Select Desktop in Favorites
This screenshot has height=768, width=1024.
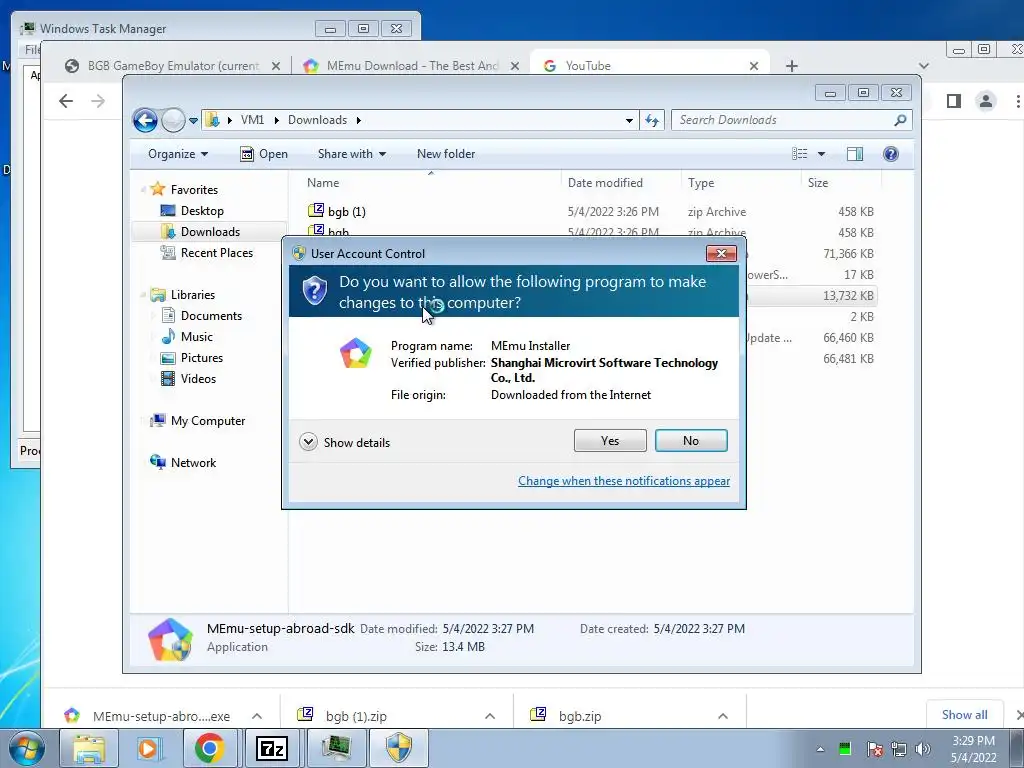[202, 211]
